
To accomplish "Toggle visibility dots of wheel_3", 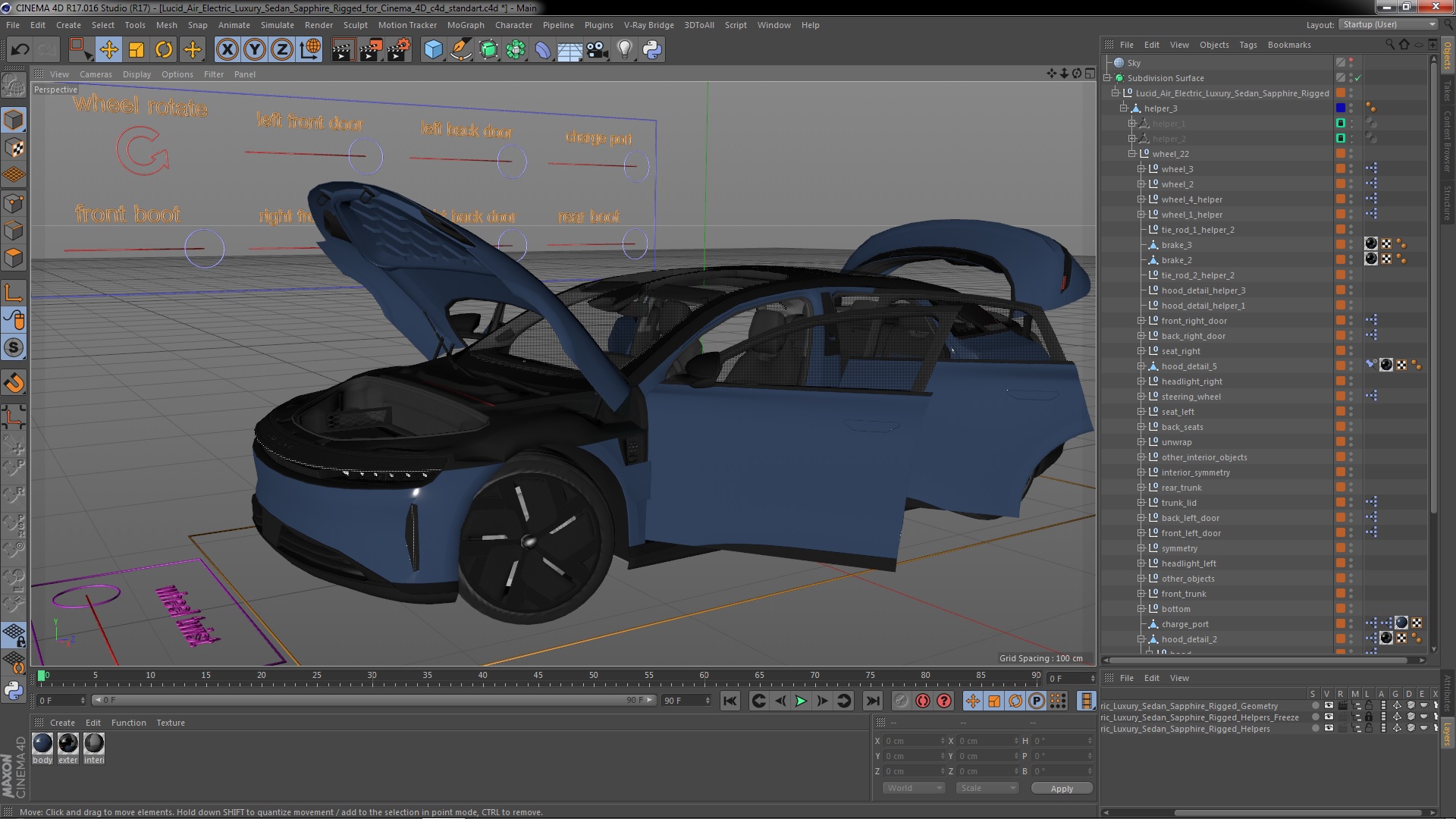I will 1351,169.
